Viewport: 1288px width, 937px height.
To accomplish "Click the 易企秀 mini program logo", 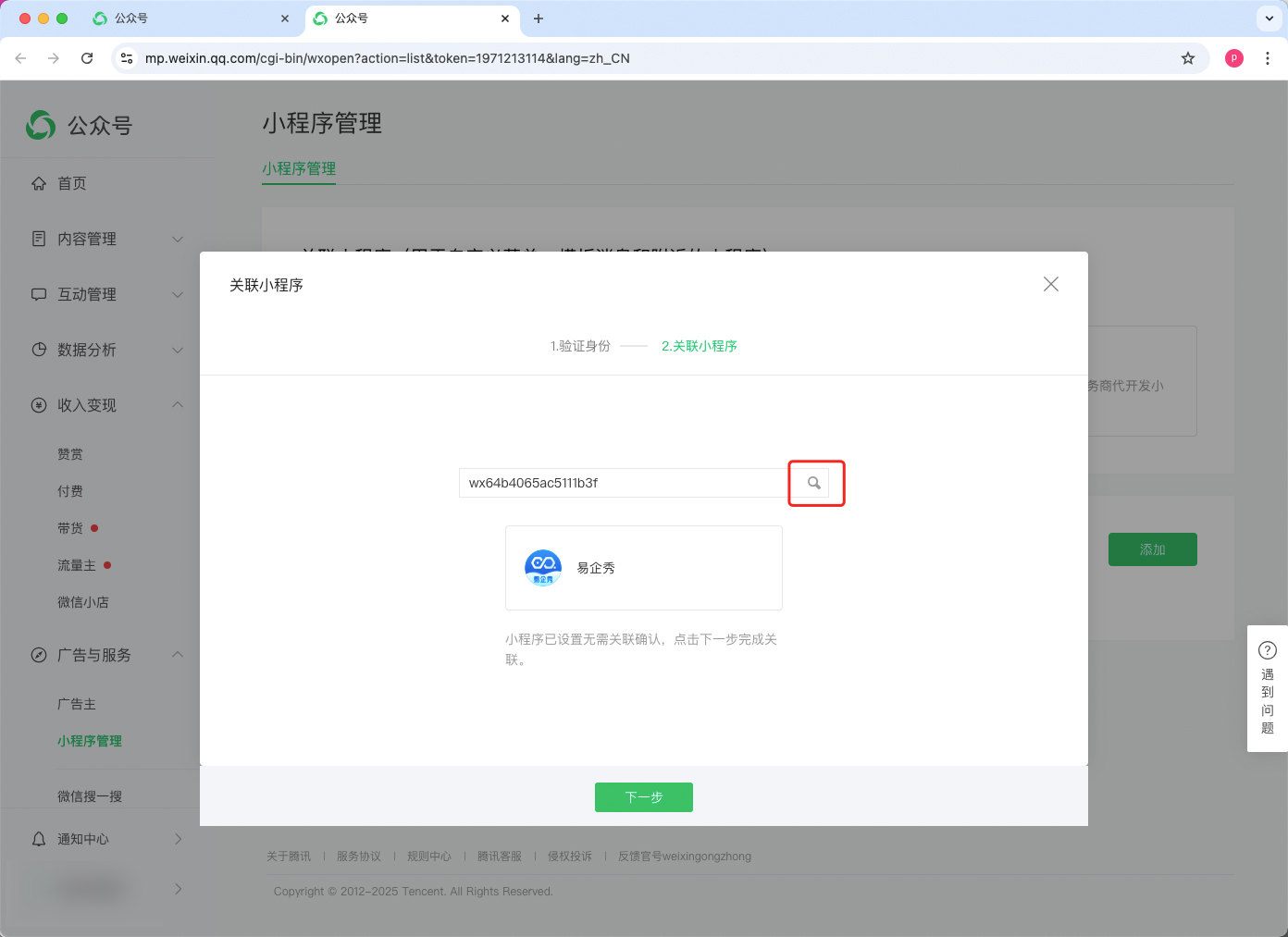I will pos(543,568).
